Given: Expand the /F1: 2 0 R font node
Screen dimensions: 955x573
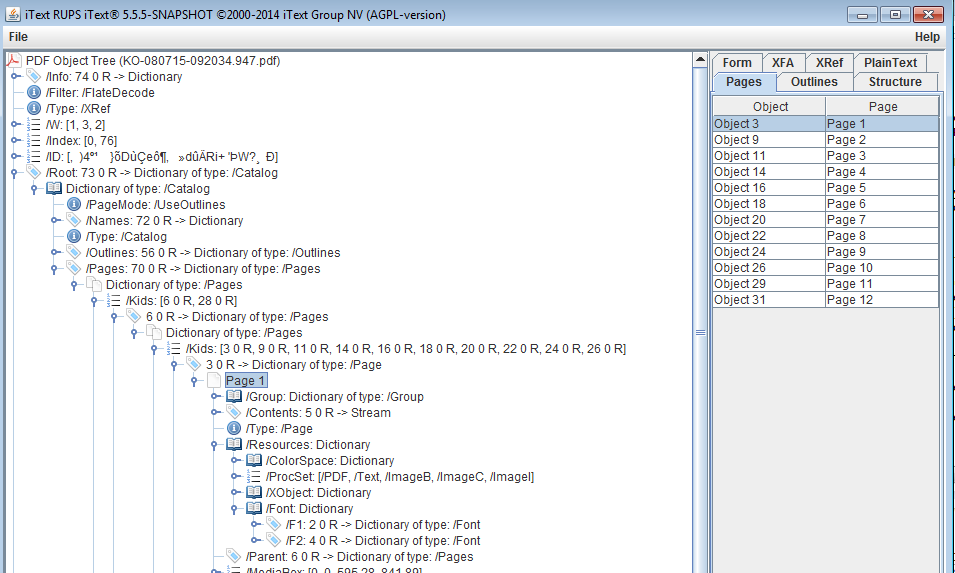Looking at the screenshot, I should (x=254, y=524).
